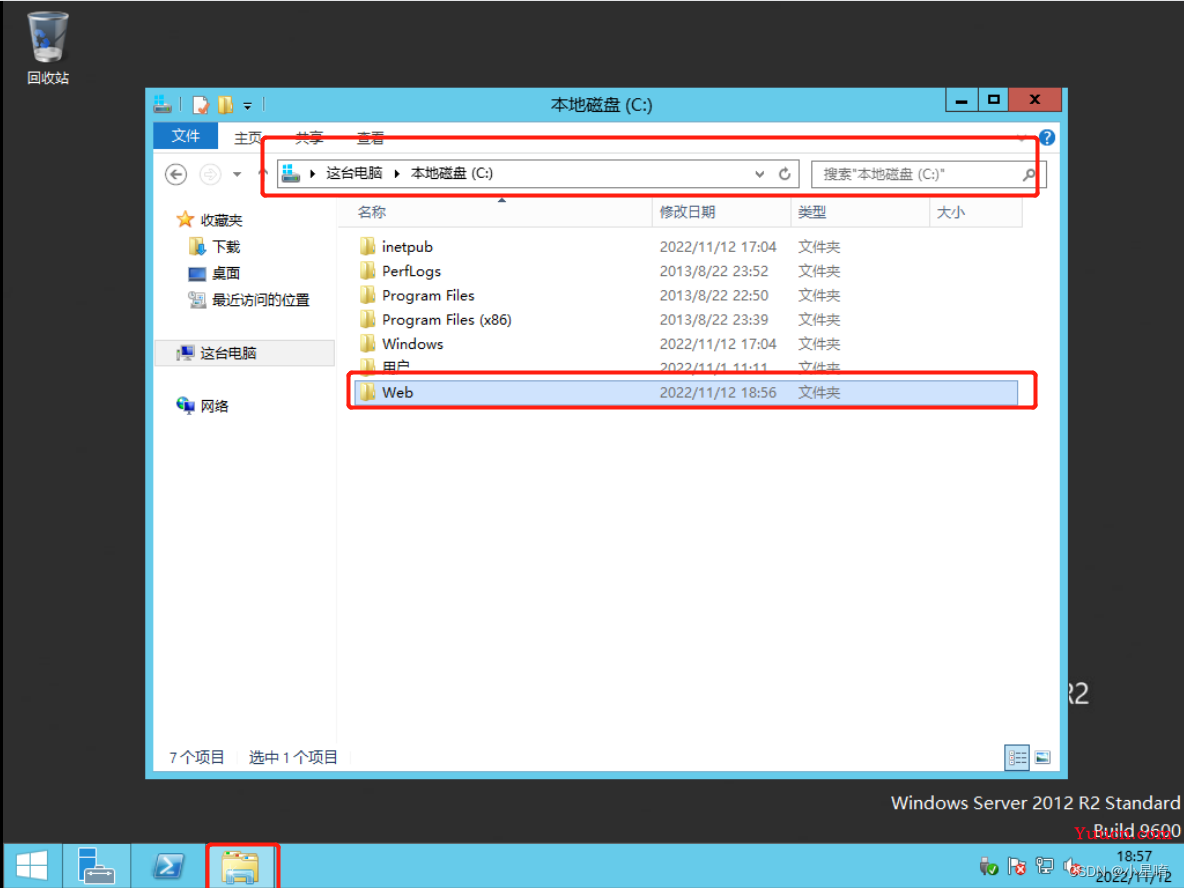The image size is (1184, 888).
Task: Open Explorer help question mark icon
Action: point(1047,137)
